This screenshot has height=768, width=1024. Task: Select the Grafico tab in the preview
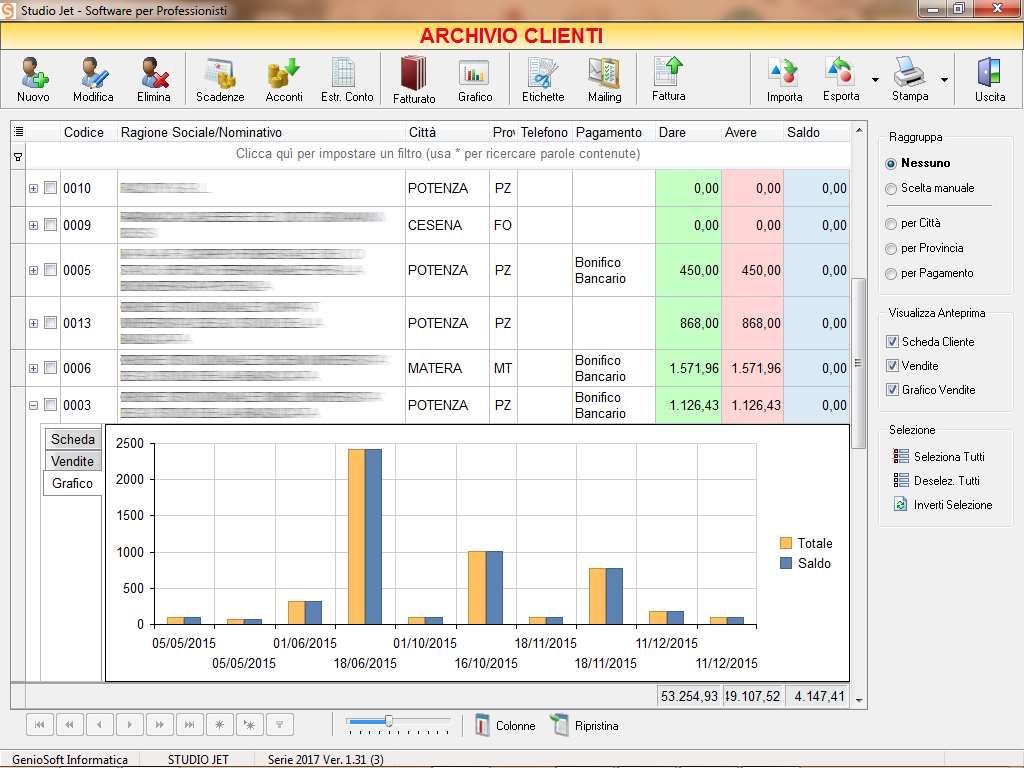click(x=72, y=483)
